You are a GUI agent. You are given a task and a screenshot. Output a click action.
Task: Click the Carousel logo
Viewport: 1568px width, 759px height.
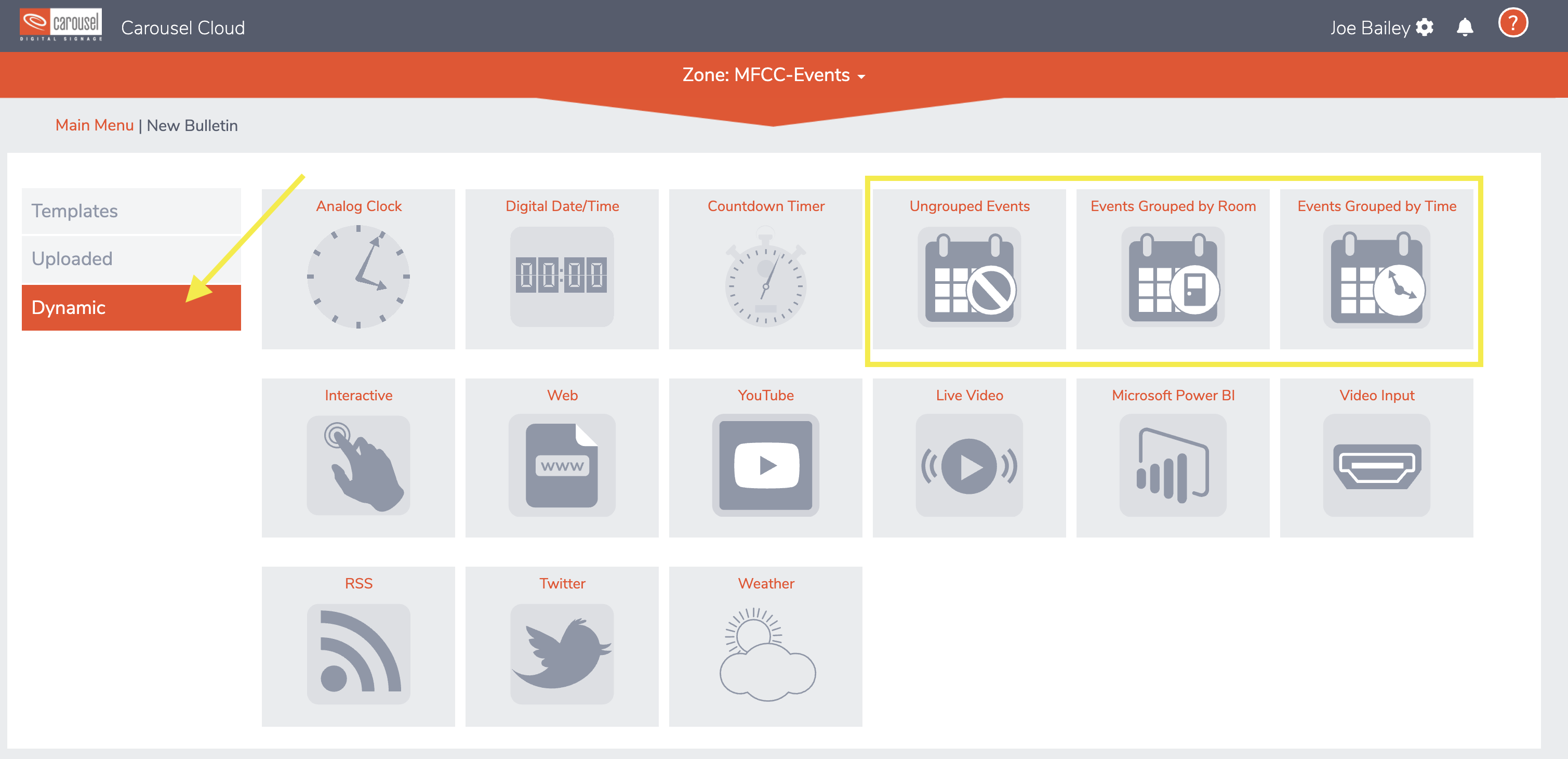60,25
